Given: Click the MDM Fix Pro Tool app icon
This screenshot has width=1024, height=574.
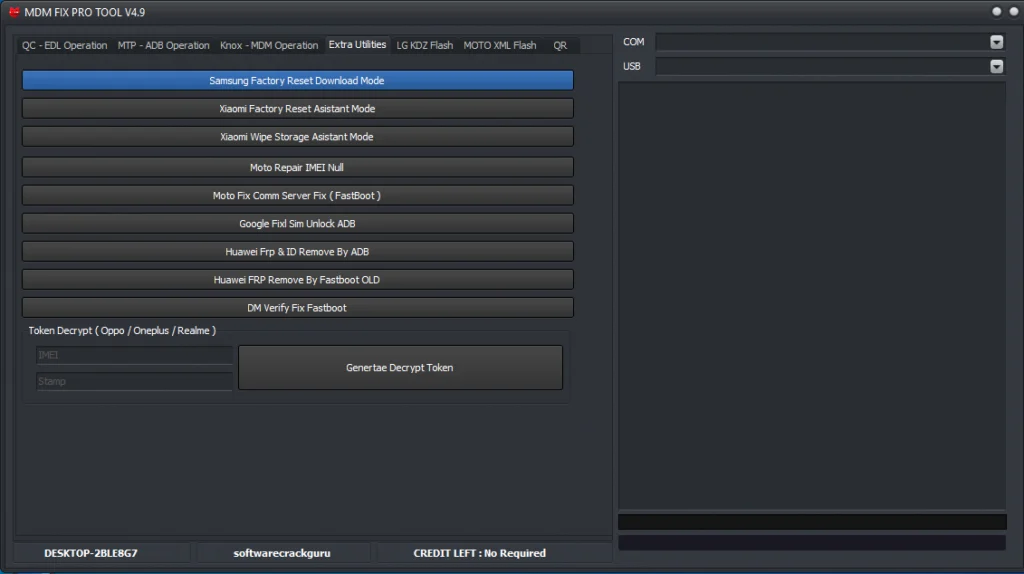Looking at the screenshot, I should pos(14,12).
